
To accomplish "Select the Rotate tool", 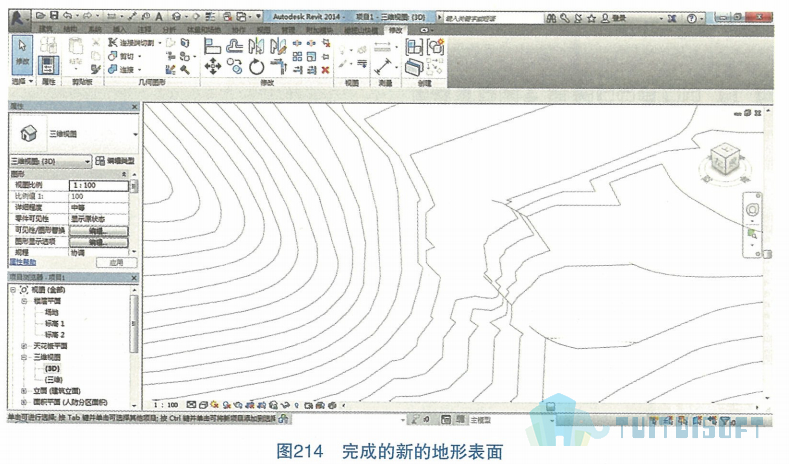I will [256, 66].
